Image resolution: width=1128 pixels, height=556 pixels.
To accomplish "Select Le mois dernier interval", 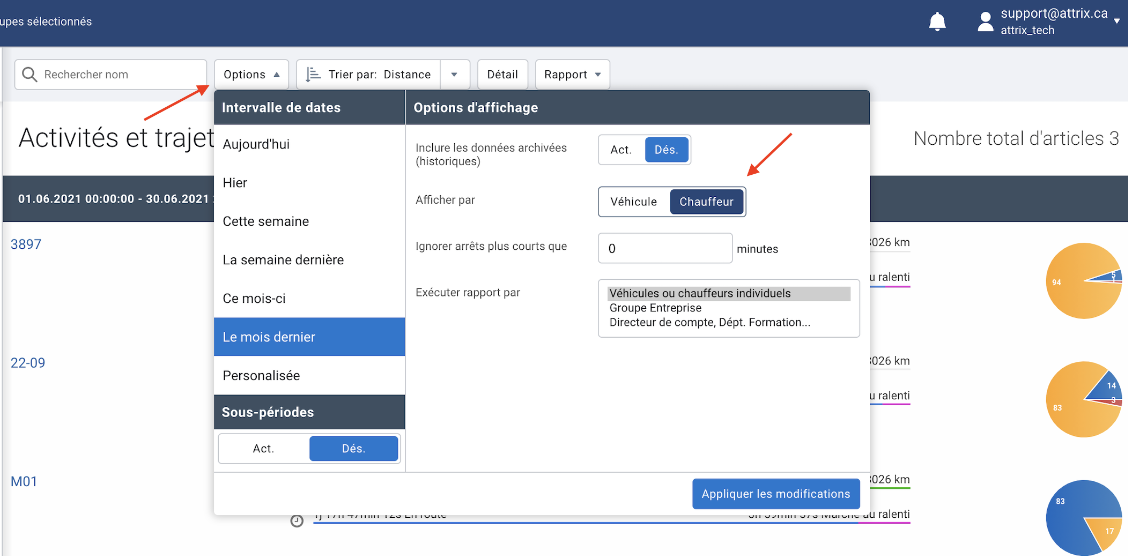I will (x=309, y=337).
